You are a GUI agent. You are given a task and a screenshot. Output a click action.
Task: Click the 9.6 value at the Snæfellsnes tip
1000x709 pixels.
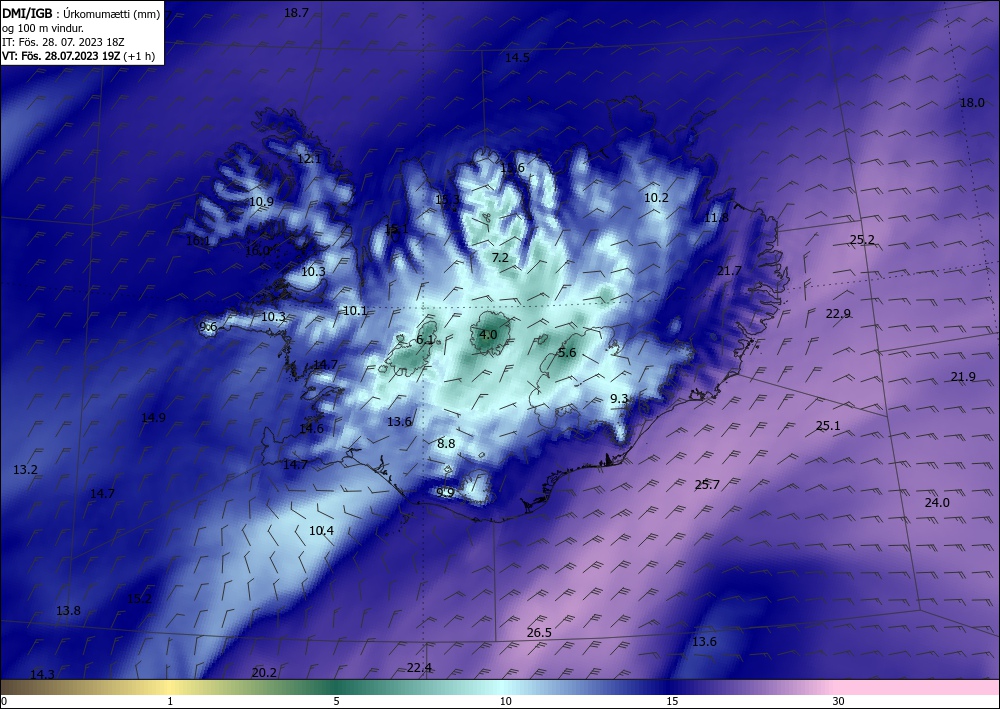(x=208, y=327)
